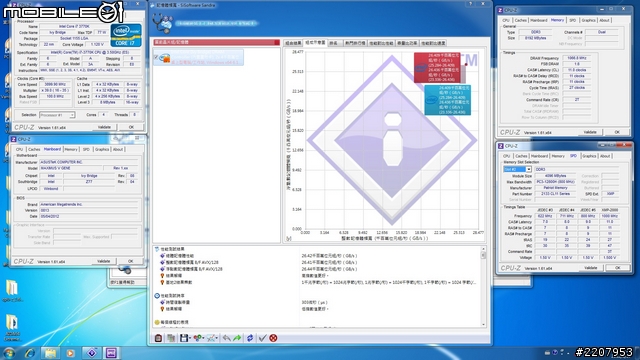640x360 pixels.
Task: Open Processor #1 selection dropdown in CPU-Z
Action: (x=57, y=115)
